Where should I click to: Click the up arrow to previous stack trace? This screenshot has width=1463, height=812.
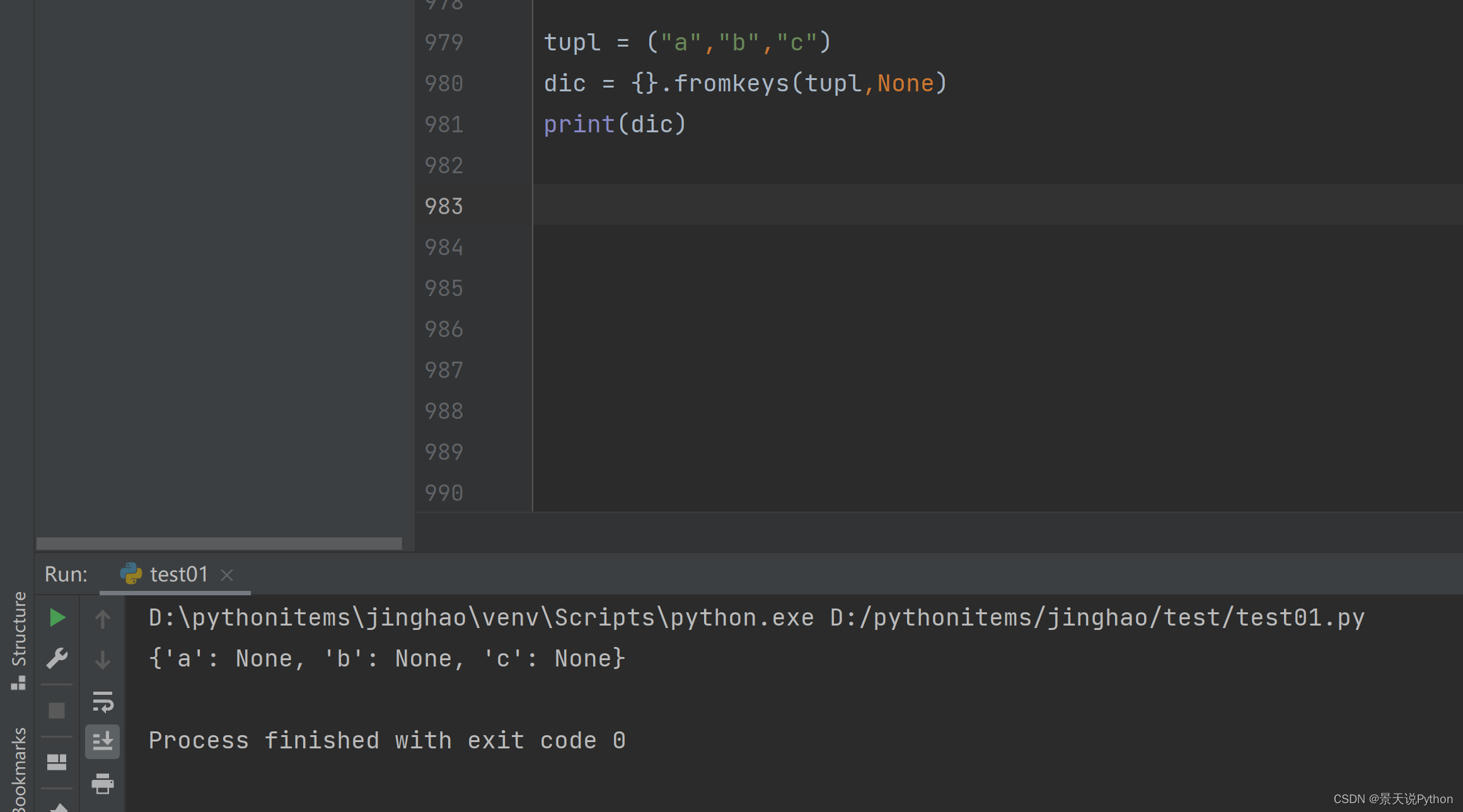point(103,619)
